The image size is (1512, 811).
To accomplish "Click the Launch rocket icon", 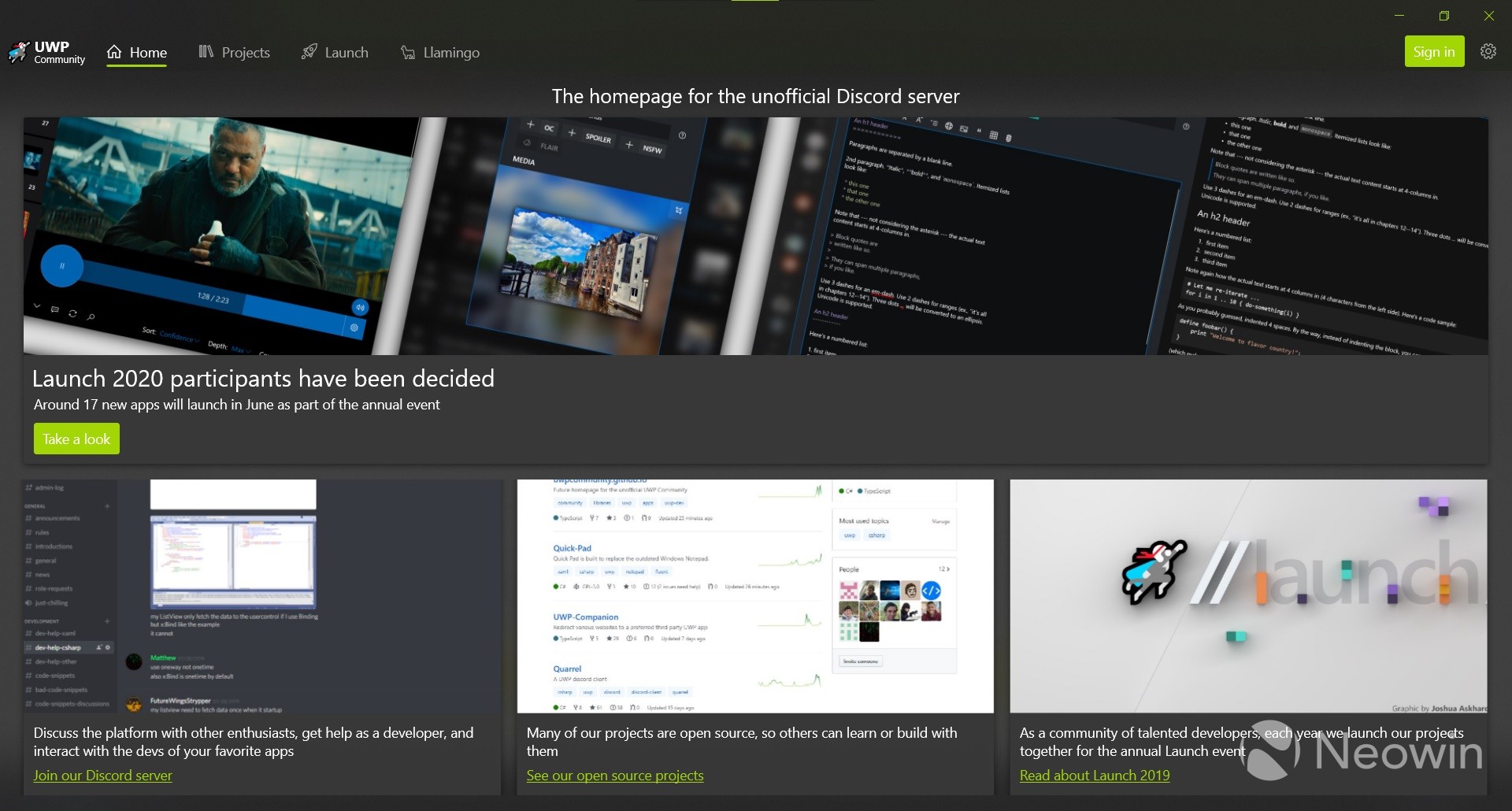I will click(309, 52).
